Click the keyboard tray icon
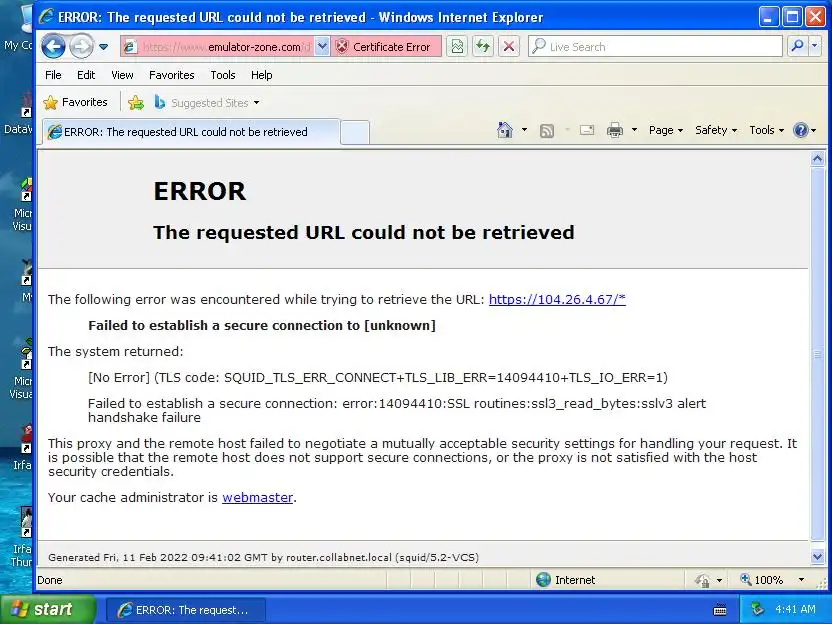The image size is (832, 624). point(720,610)
